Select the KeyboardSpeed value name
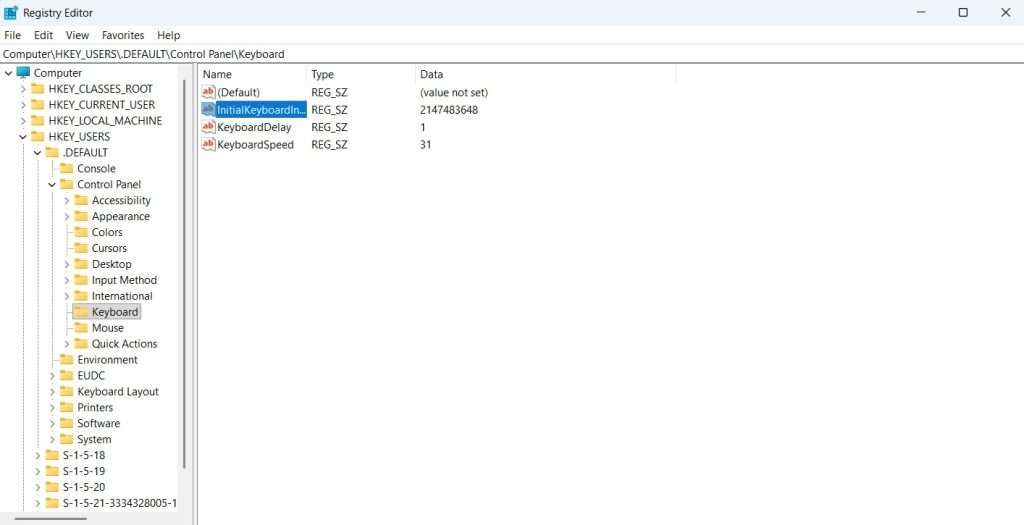 tap(255, 144)
